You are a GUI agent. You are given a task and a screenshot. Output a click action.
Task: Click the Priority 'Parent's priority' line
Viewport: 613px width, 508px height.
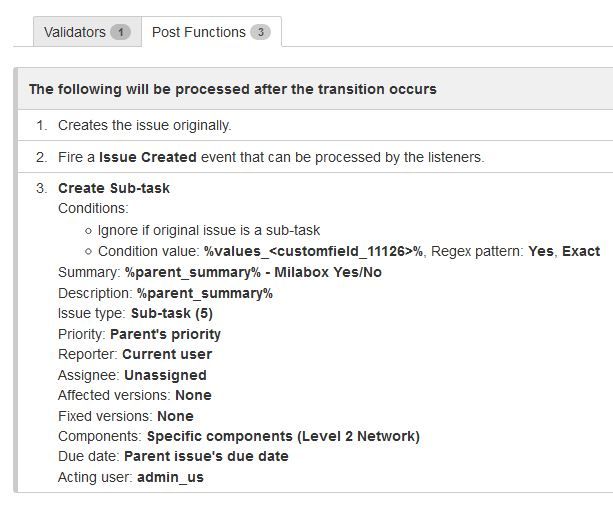point(165,334)
